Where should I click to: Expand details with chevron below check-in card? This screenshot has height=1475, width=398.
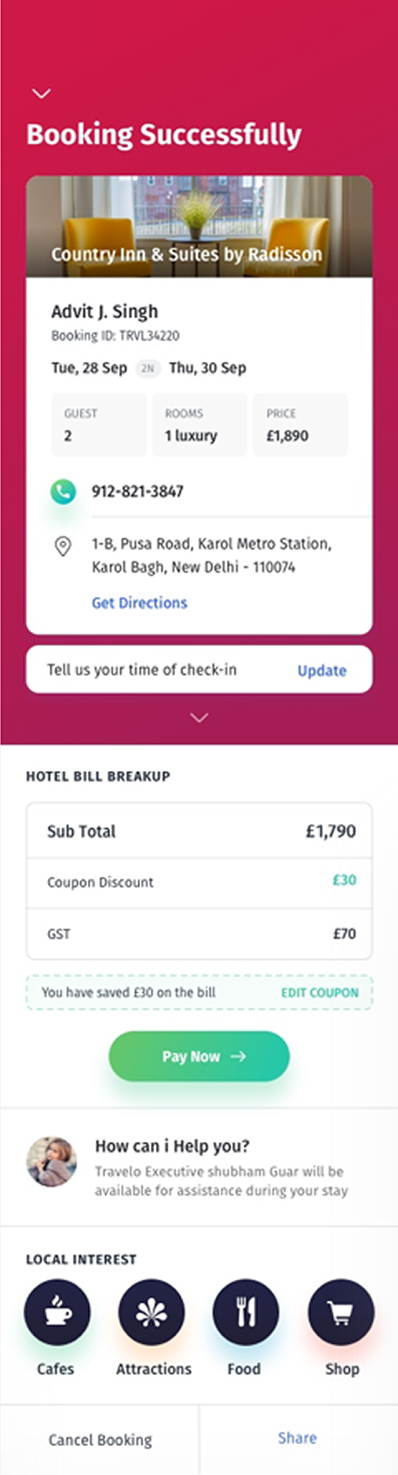pos(199,718)
